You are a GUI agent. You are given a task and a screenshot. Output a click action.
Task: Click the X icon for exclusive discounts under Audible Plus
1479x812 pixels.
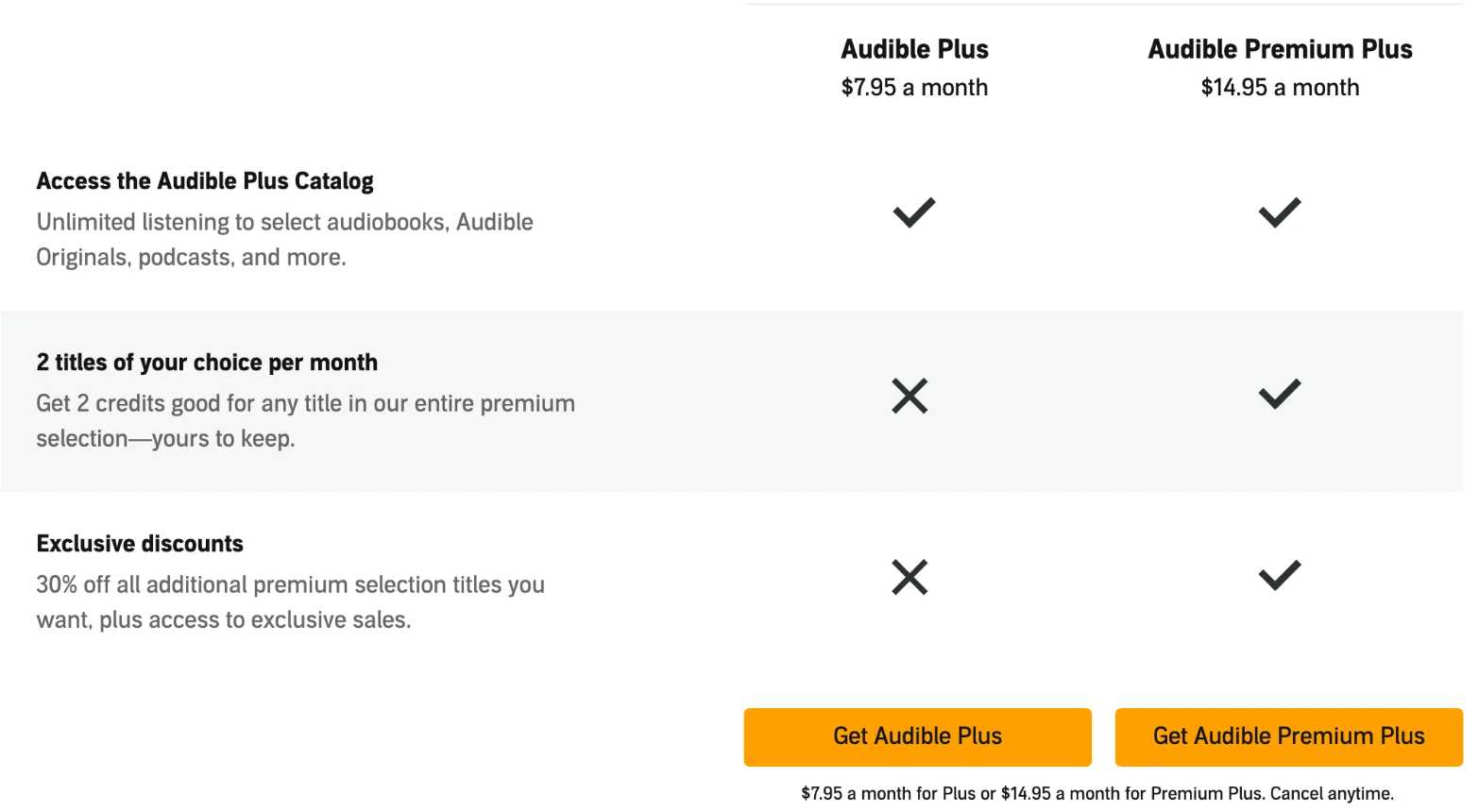[x=909, y=577]
